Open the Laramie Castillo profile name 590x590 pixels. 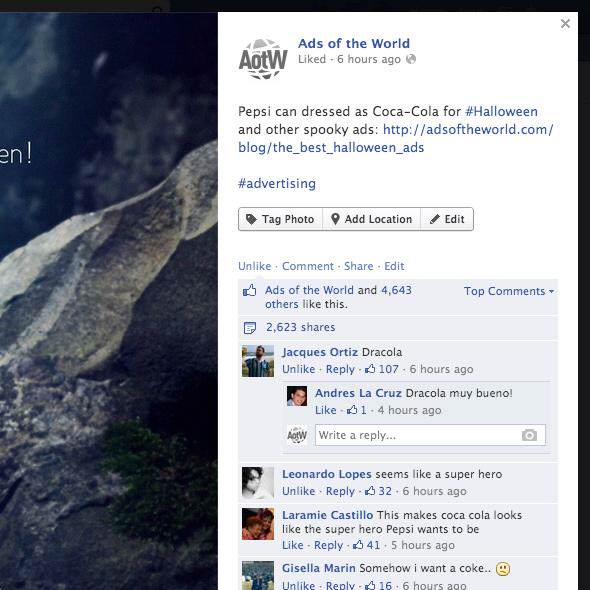click(327, 515)
